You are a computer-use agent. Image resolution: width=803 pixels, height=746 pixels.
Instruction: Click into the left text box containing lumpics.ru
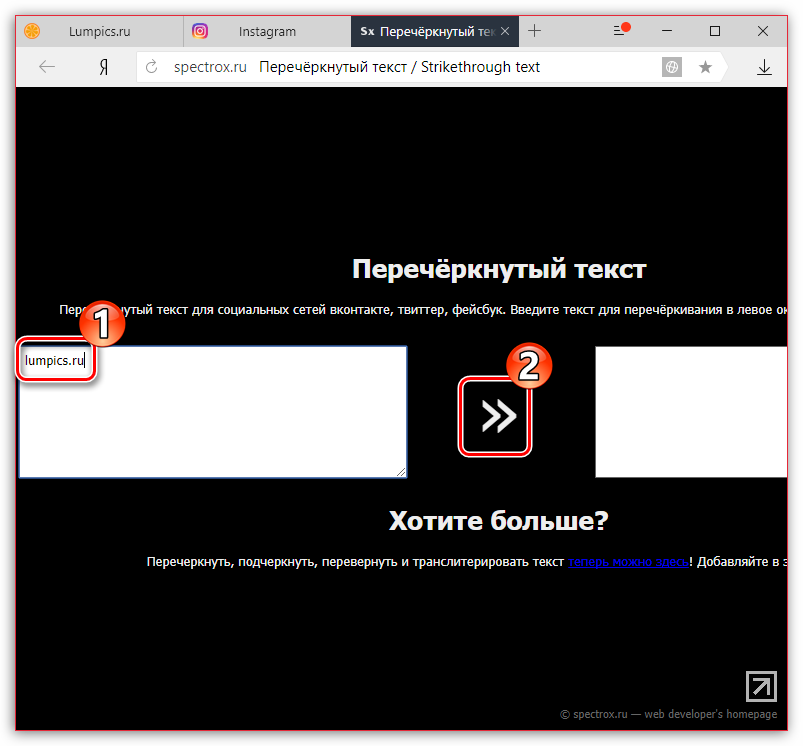[x=212, y=420]
